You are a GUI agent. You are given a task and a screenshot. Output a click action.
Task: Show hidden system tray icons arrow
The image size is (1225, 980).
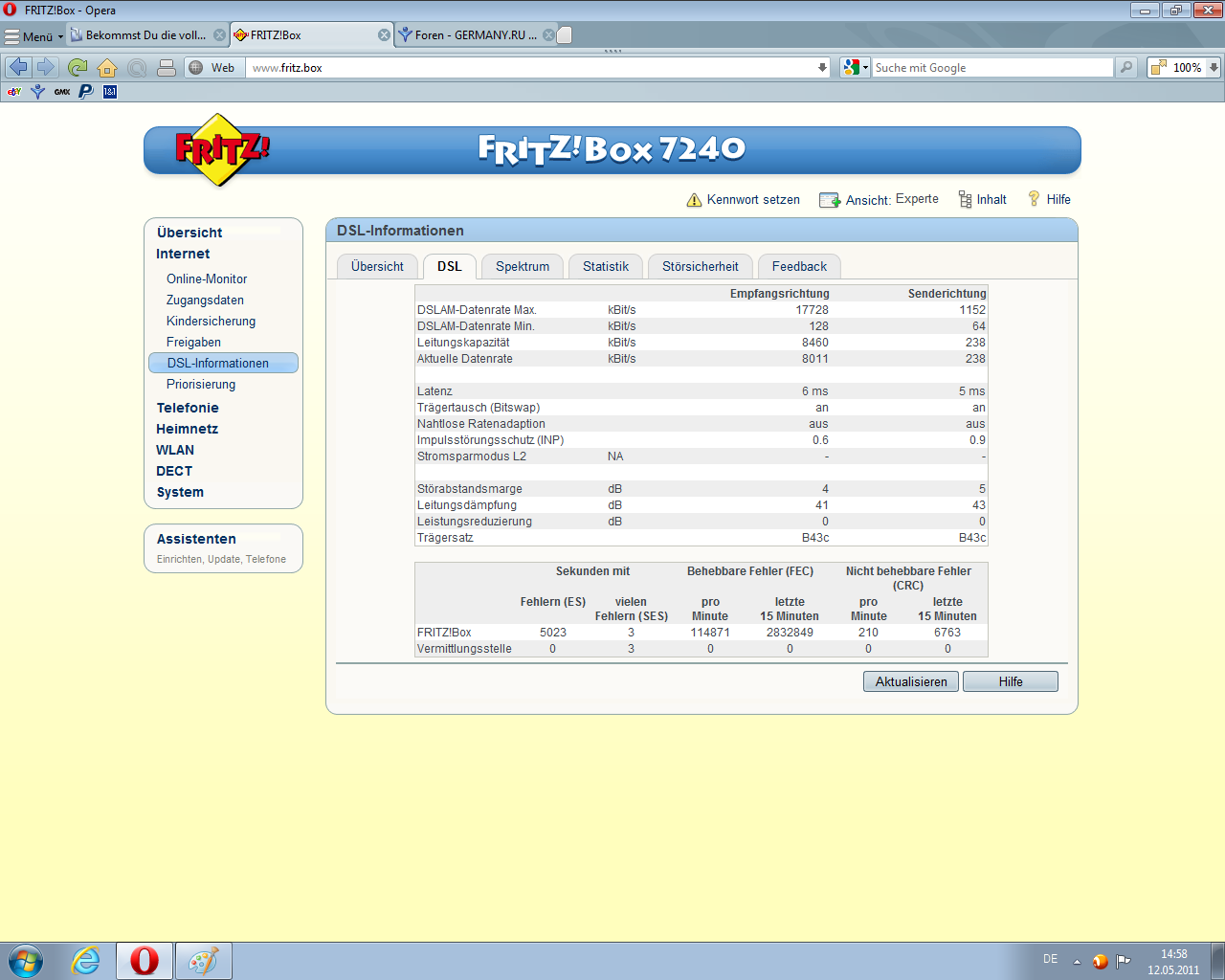pyautogui.click(x=1077, y=962)
